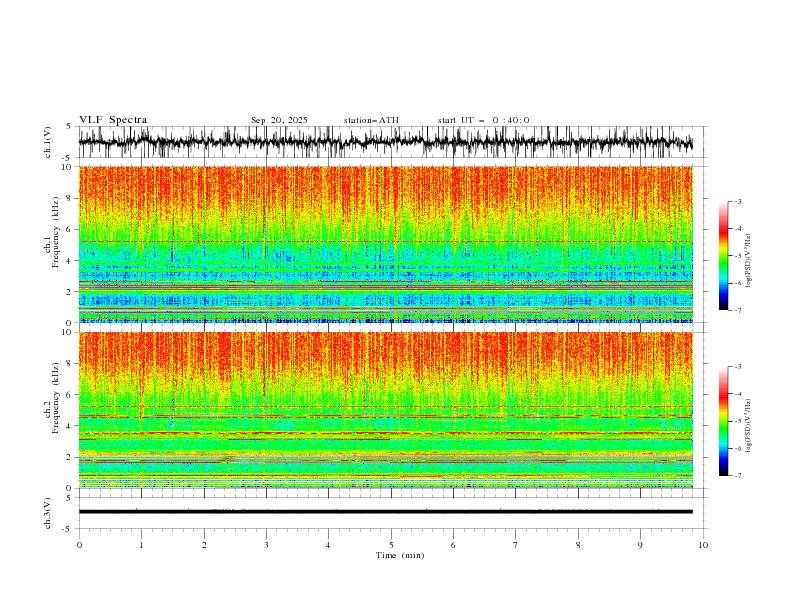The image size is (792, 612).
Task: Click the 2 tick label on Time axis
Action: click(x=204, y=545)
